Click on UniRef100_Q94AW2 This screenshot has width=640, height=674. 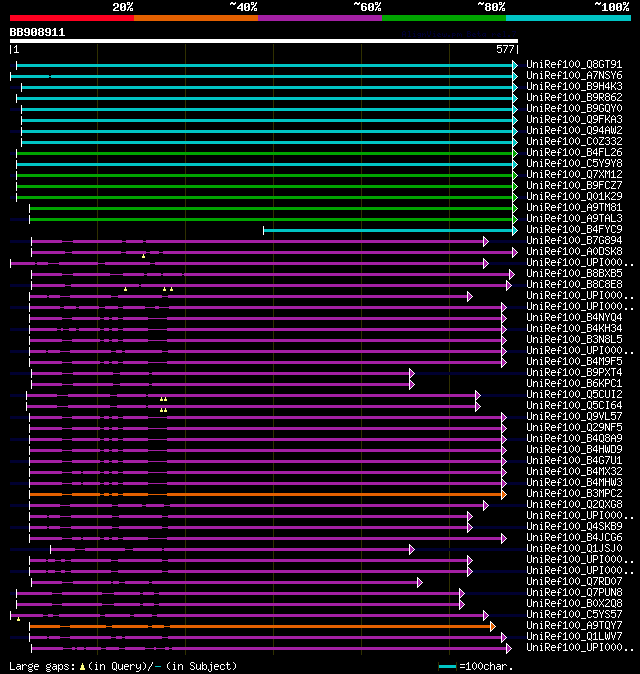tap(574, 130)
